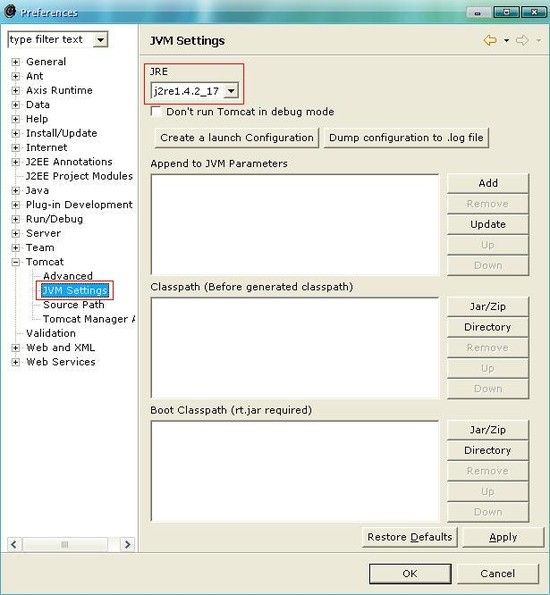Viewport: 550px width, 595px height.
Task: Expand the General tree node
Action: [x=15, y=62]
